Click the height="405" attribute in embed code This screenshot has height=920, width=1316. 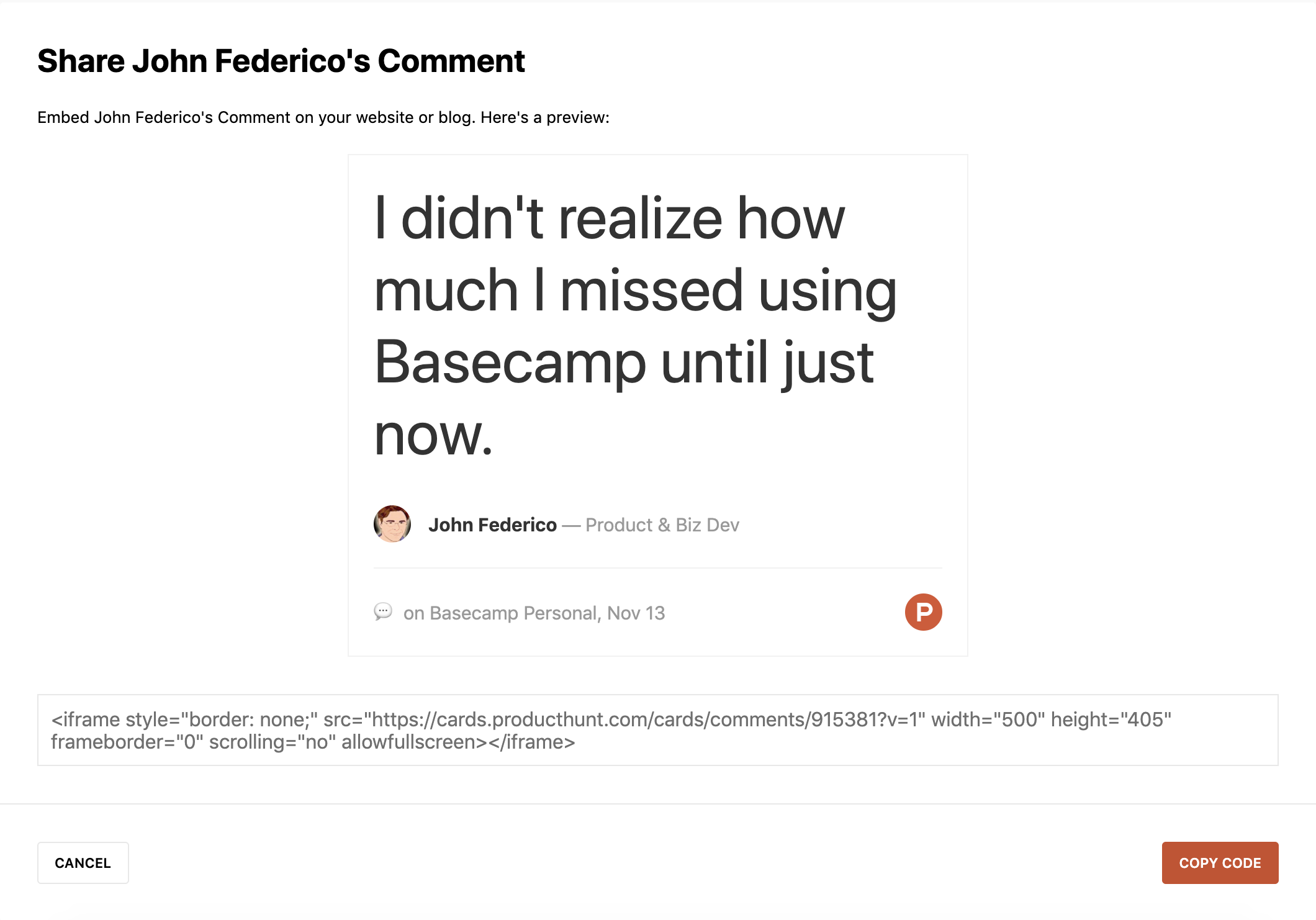1111,719
